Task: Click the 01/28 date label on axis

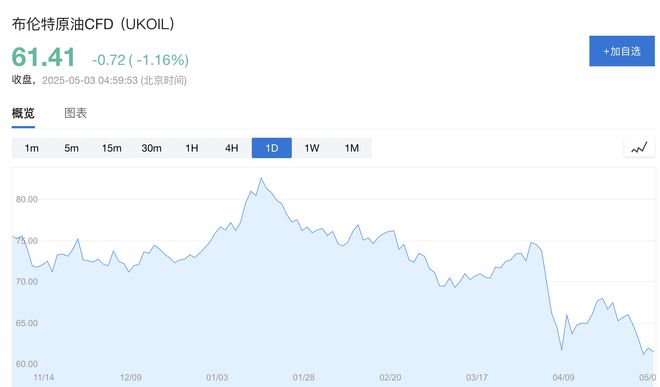Action: pyautogui.click(x=303, y=377)
